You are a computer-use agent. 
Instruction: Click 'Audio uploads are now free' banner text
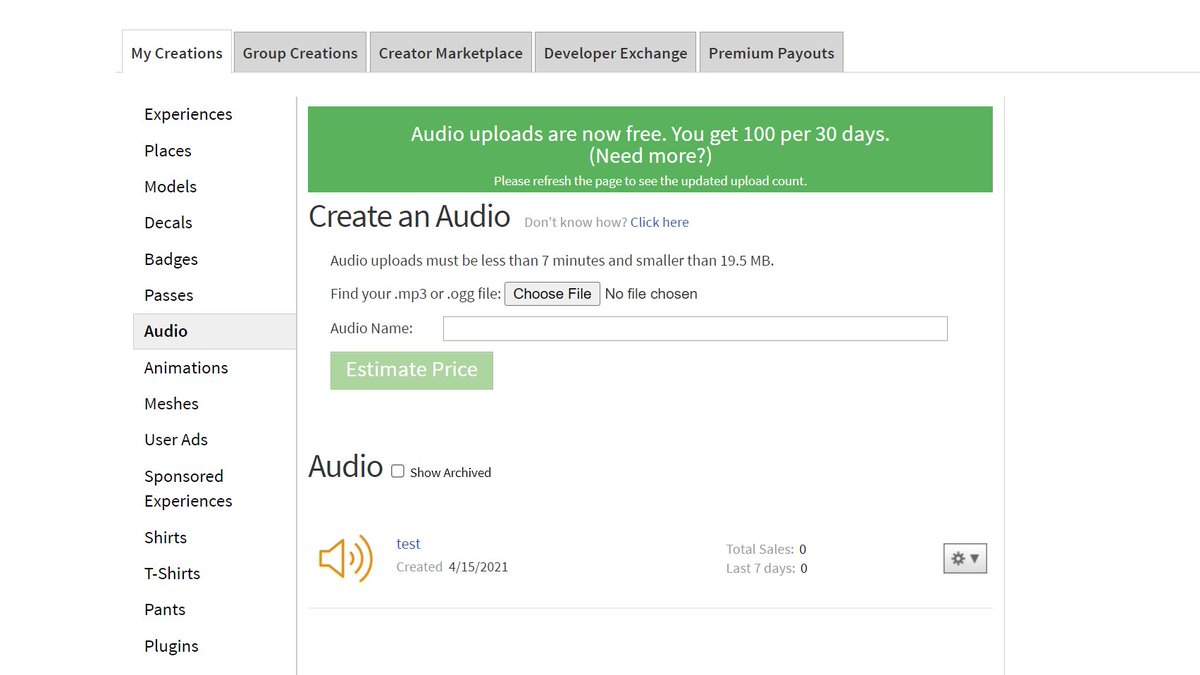coord(650,134)
